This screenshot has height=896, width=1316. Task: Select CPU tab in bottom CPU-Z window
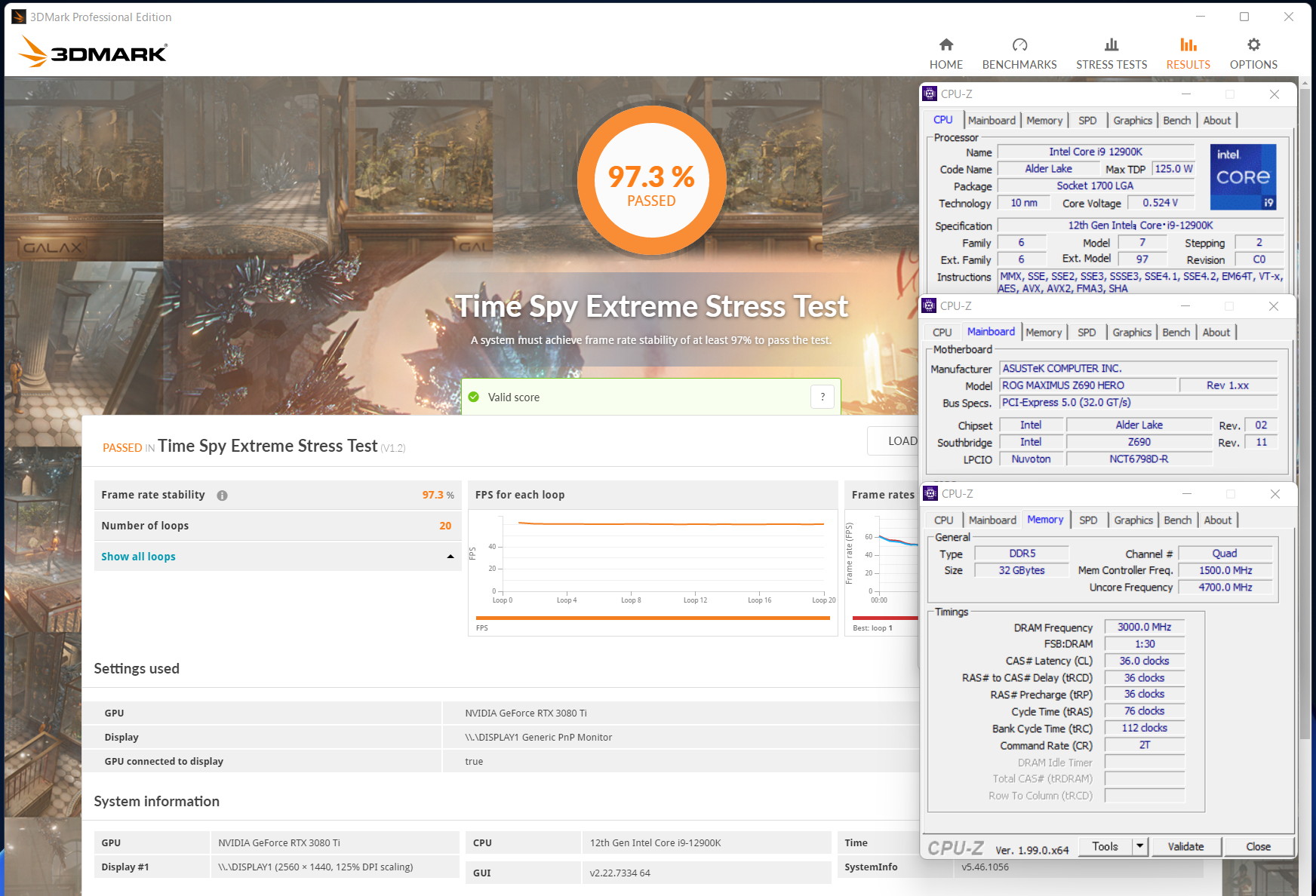point(943,520)
